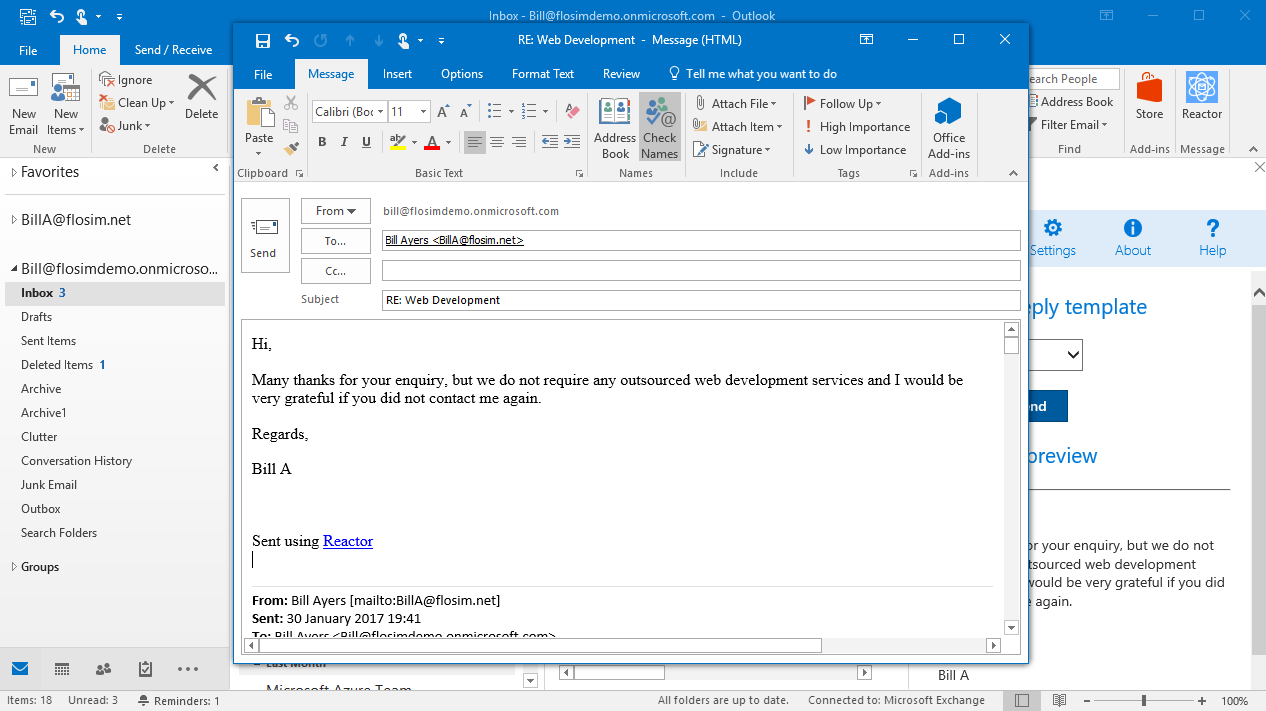Toggle Align Right
Screen dimensions: 1266x711
click(x=519, y=142)
